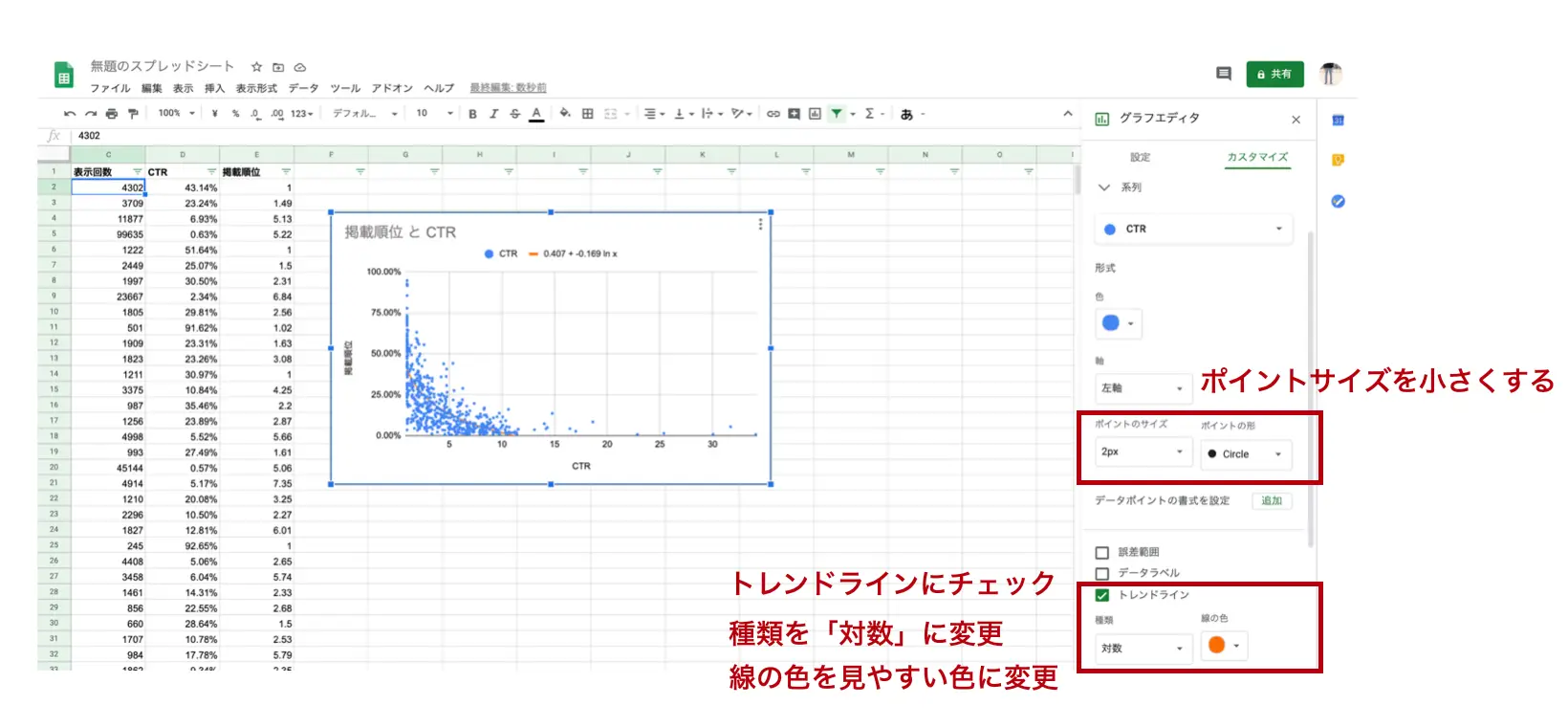
Task: Switch to the 設定 tab
Action: (1141, 157)
